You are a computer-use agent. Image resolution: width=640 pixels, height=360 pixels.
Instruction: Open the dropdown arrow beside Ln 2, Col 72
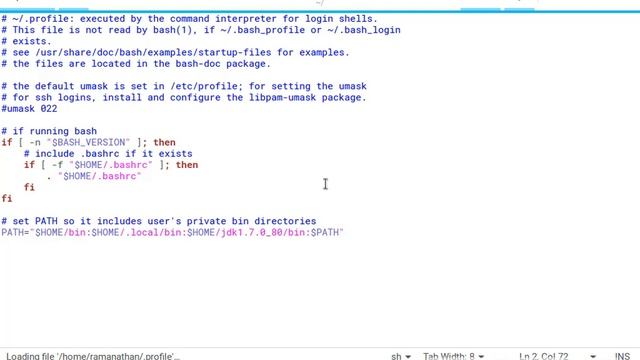tap(593, 356)
